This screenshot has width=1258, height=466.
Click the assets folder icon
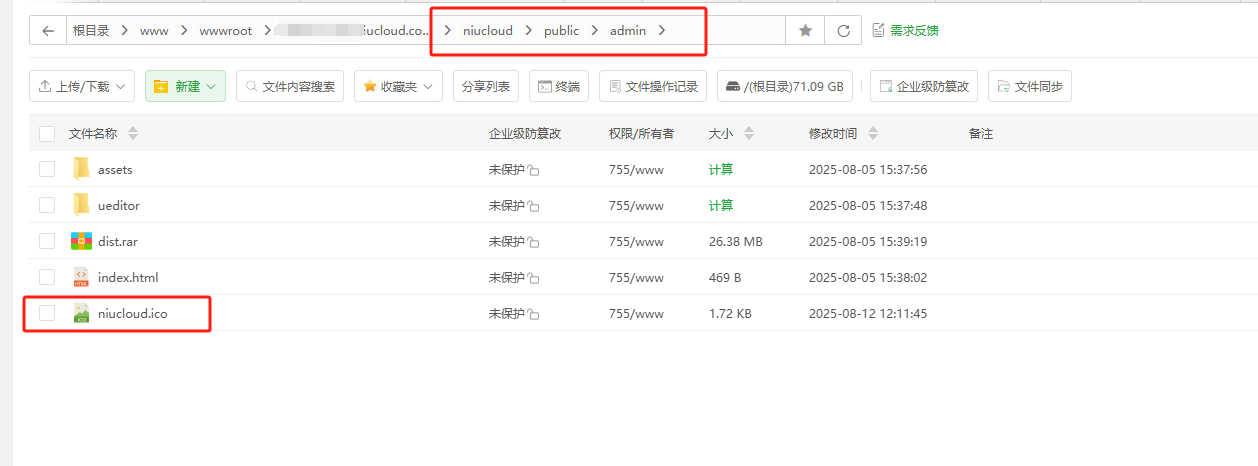click(81, 169)
